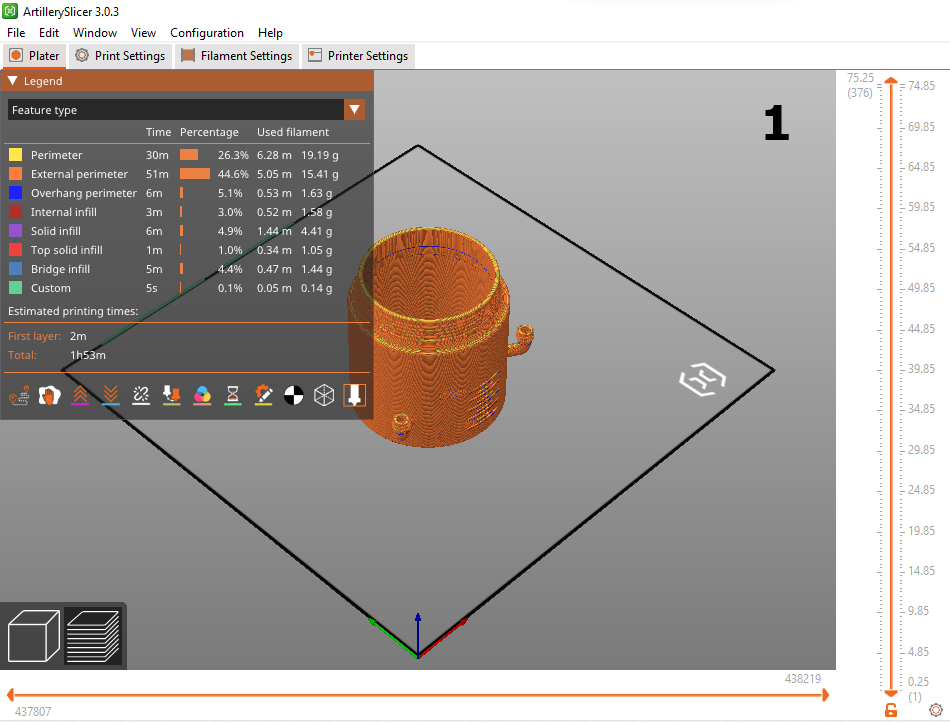Switch to sliced layers preview view
This screenshot has width=950, height=722.
click(x=93, y=635)
